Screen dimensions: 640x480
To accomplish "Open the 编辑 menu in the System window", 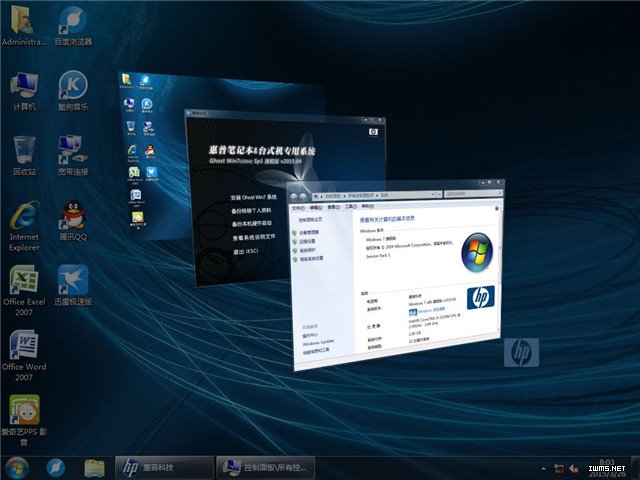I will coord(316,207).
